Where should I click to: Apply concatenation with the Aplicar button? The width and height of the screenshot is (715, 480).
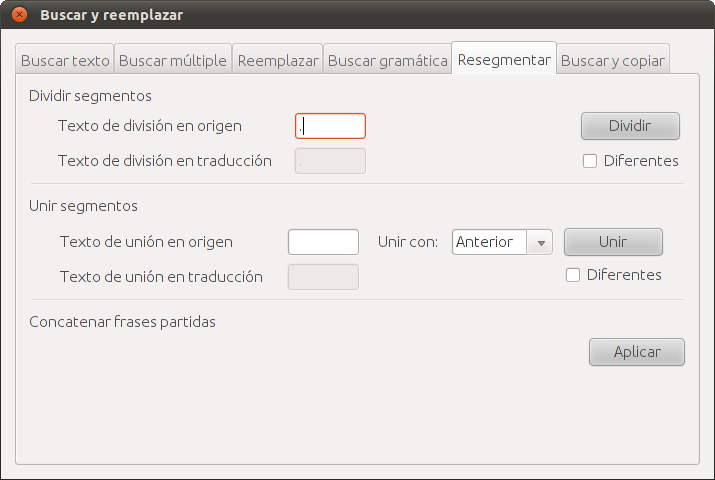point(637,352)
